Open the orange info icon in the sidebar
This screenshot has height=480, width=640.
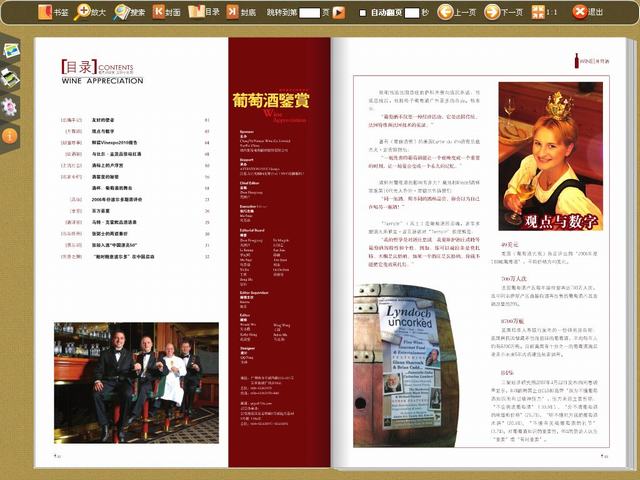[9, 136]
